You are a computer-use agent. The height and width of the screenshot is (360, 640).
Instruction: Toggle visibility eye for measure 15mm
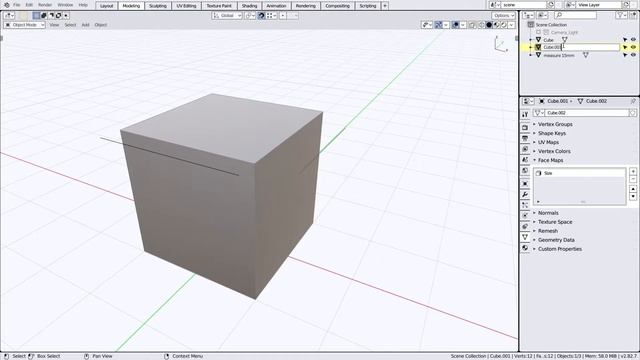pyautogui.click(x=633, y=55)
